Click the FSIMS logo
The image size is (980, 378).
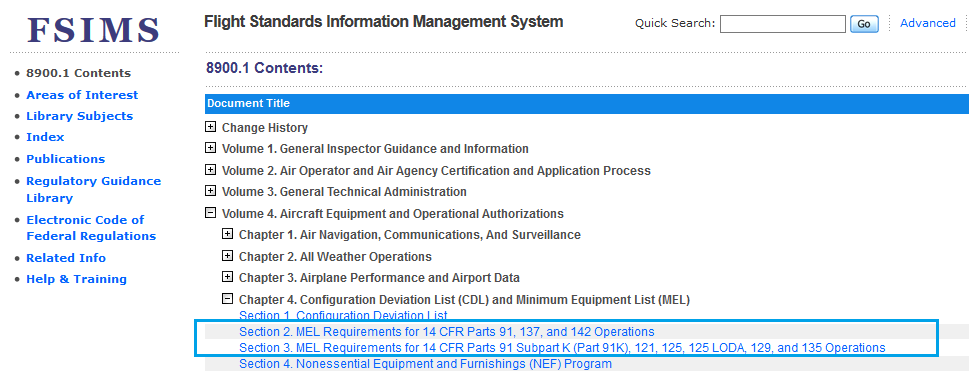pyautogui.click(x=94, y=29)
